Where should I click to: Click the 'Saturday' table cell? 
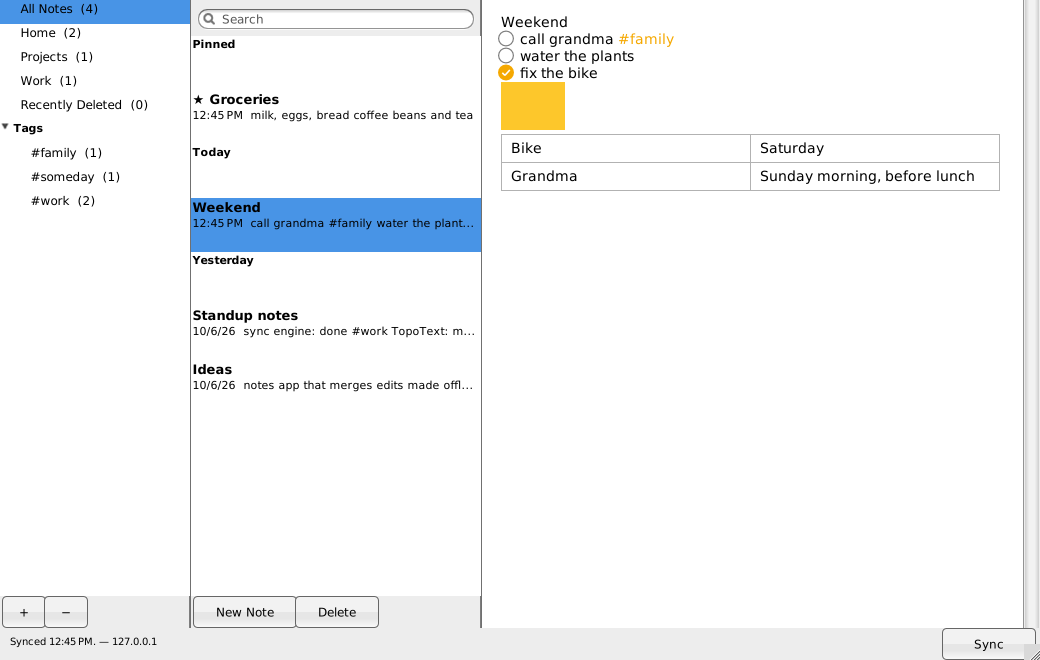[875, 148]
